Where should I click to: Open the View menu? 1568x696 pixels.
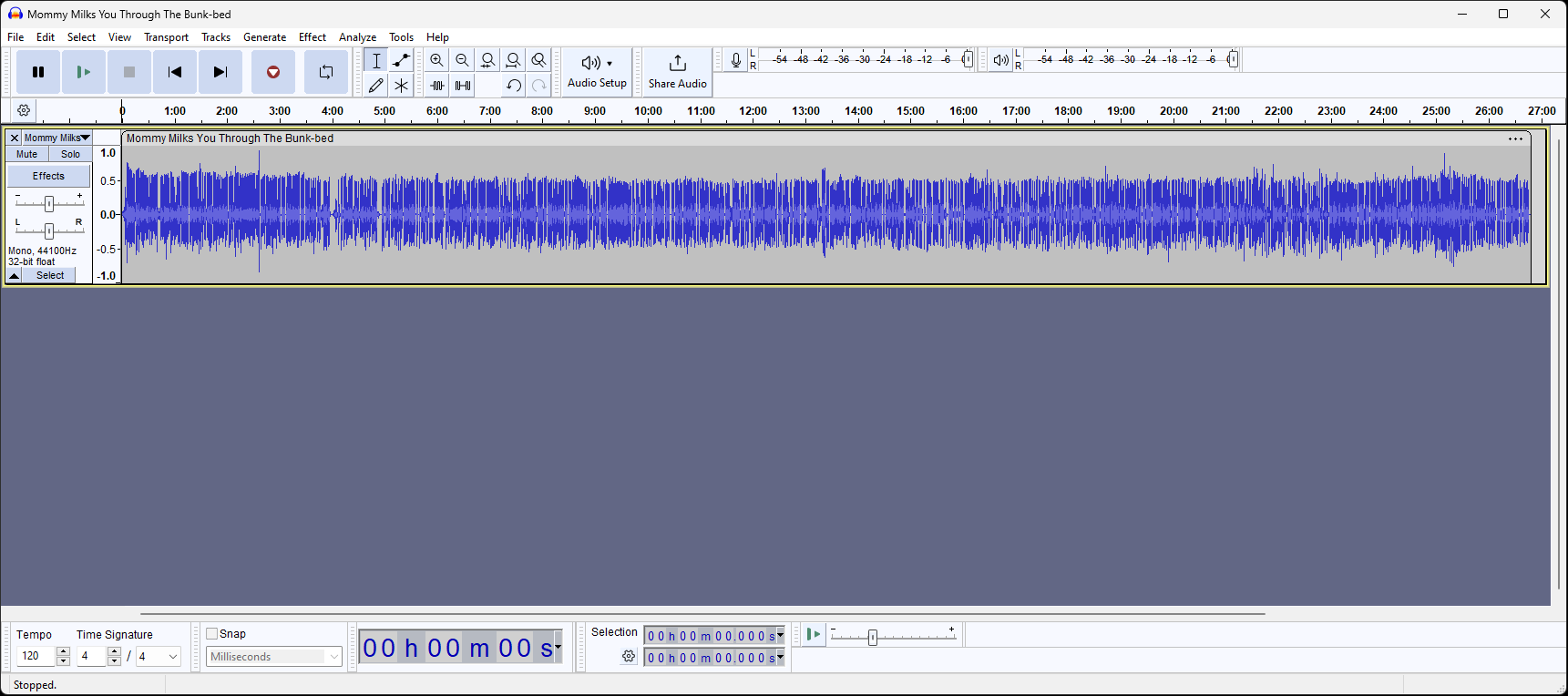click(119, 37)
